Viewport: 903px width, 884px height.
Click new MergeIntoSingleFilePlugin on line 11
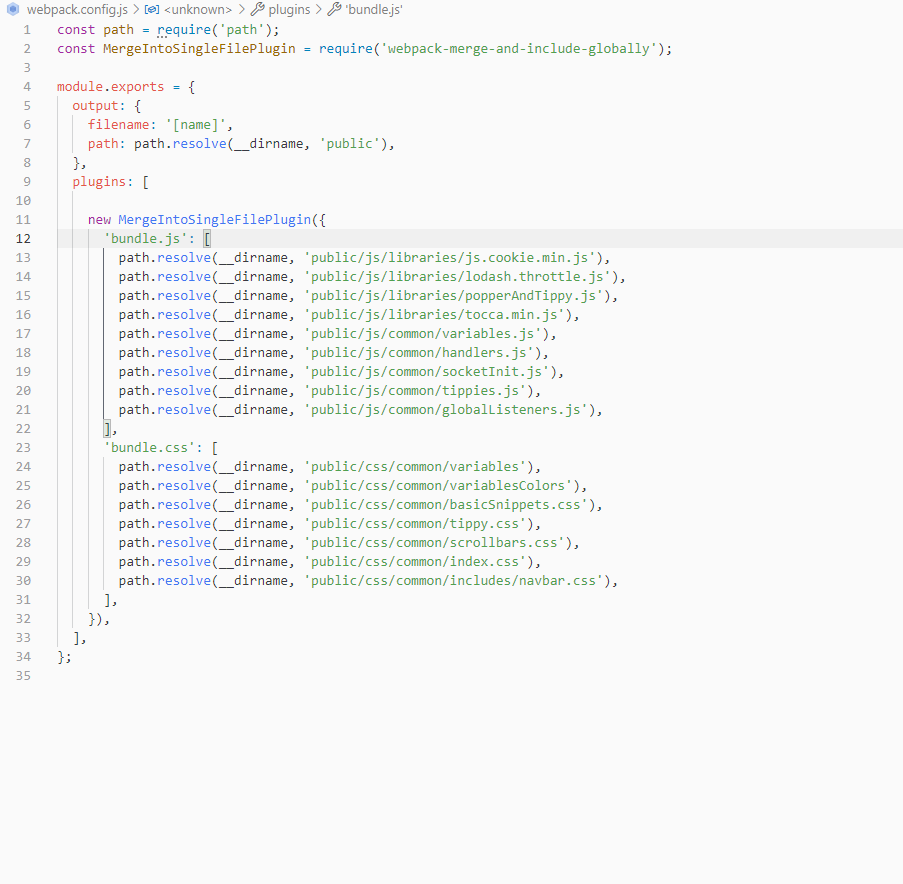coord(199,220)
